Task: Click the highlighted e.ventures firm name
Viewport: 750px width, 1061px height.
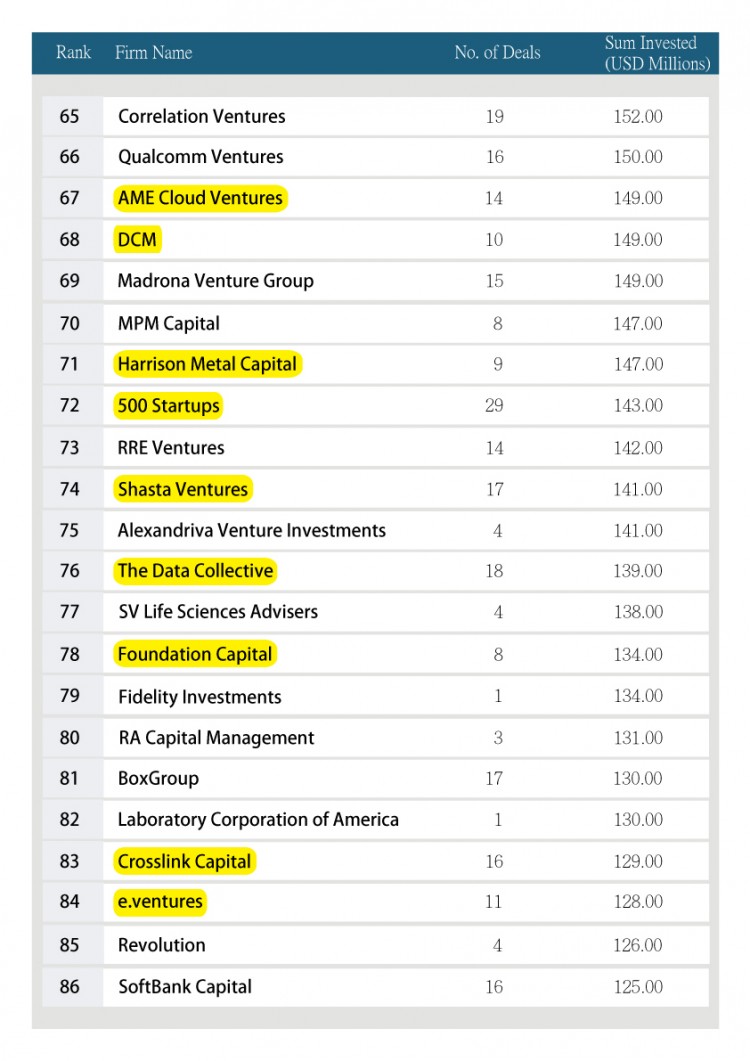Action: [x=160, y=902]
